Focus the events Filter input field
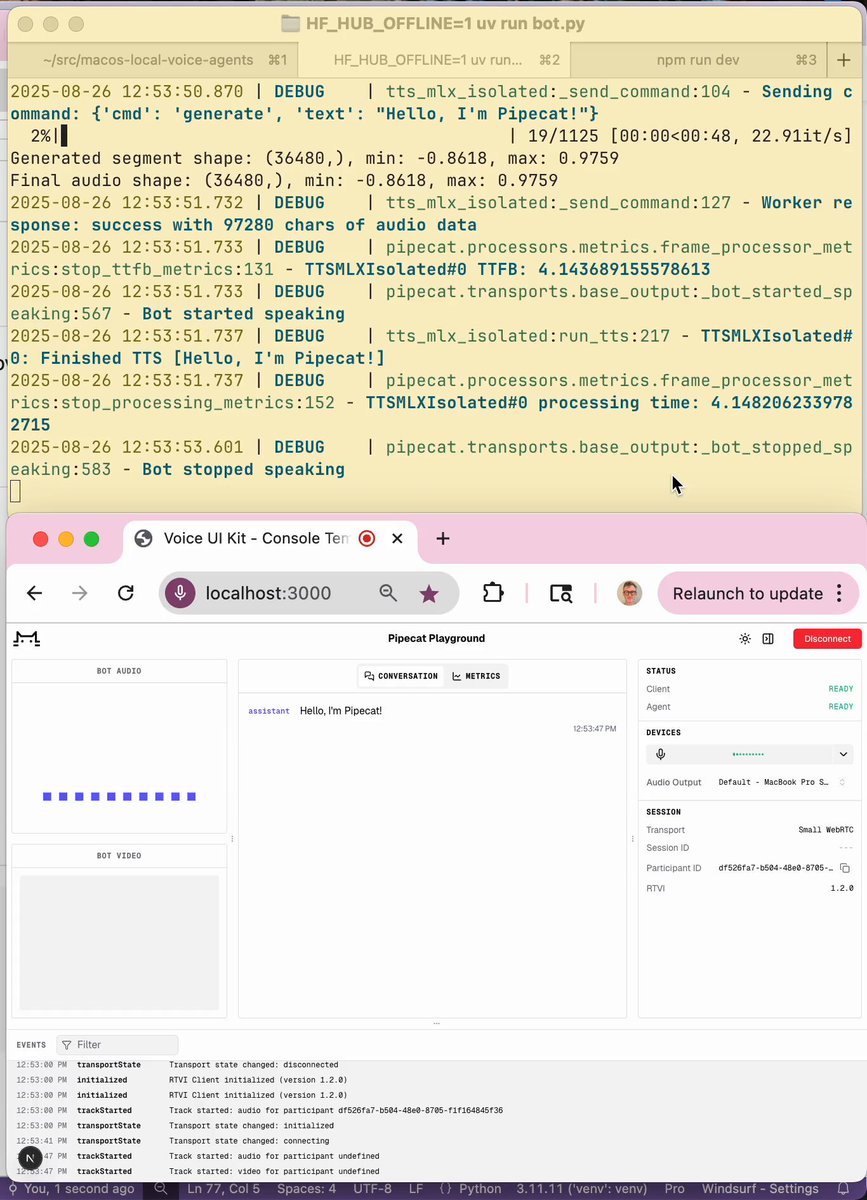 coord(118,1044)
